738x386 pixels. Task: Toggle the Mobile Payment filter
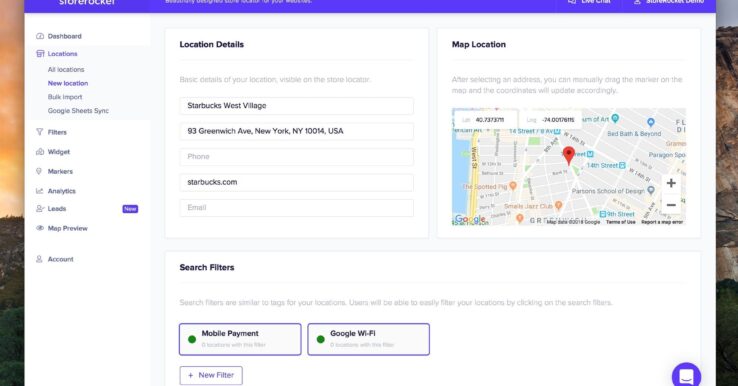[240, 339]
